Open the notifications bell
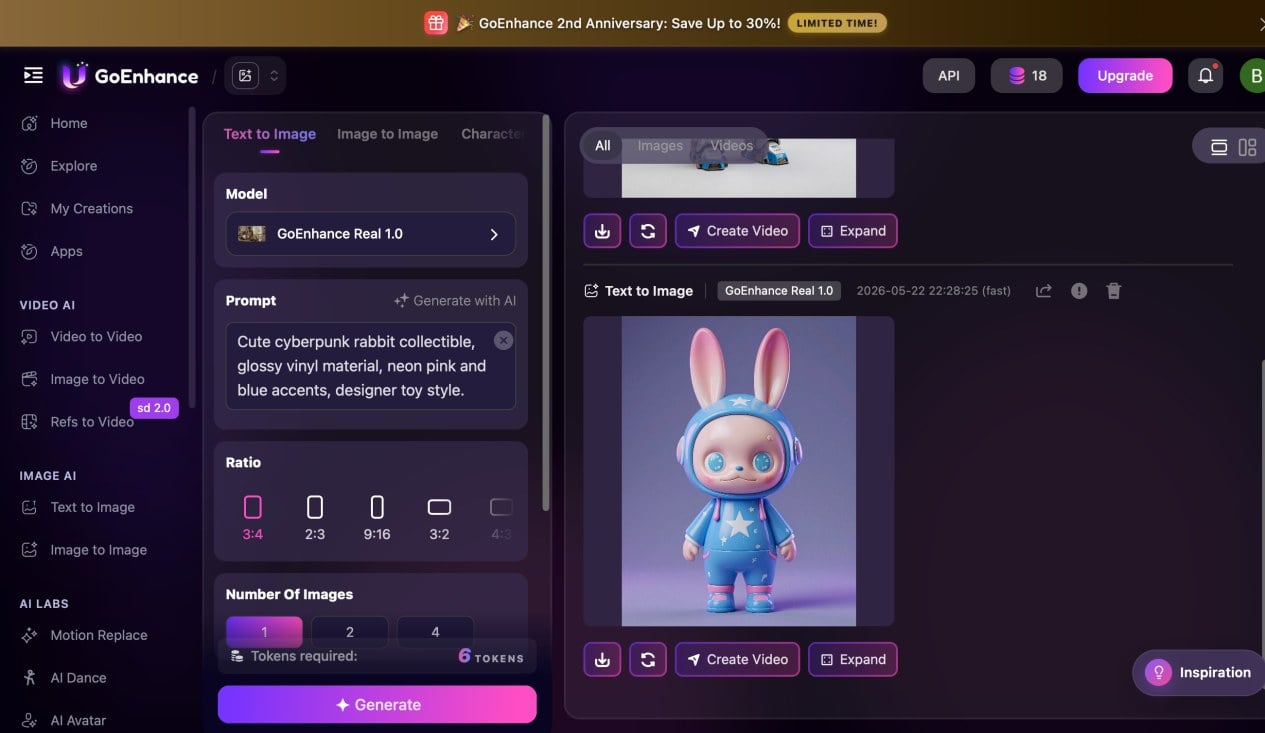The image size is (1265, 733). coord(1206,75)
